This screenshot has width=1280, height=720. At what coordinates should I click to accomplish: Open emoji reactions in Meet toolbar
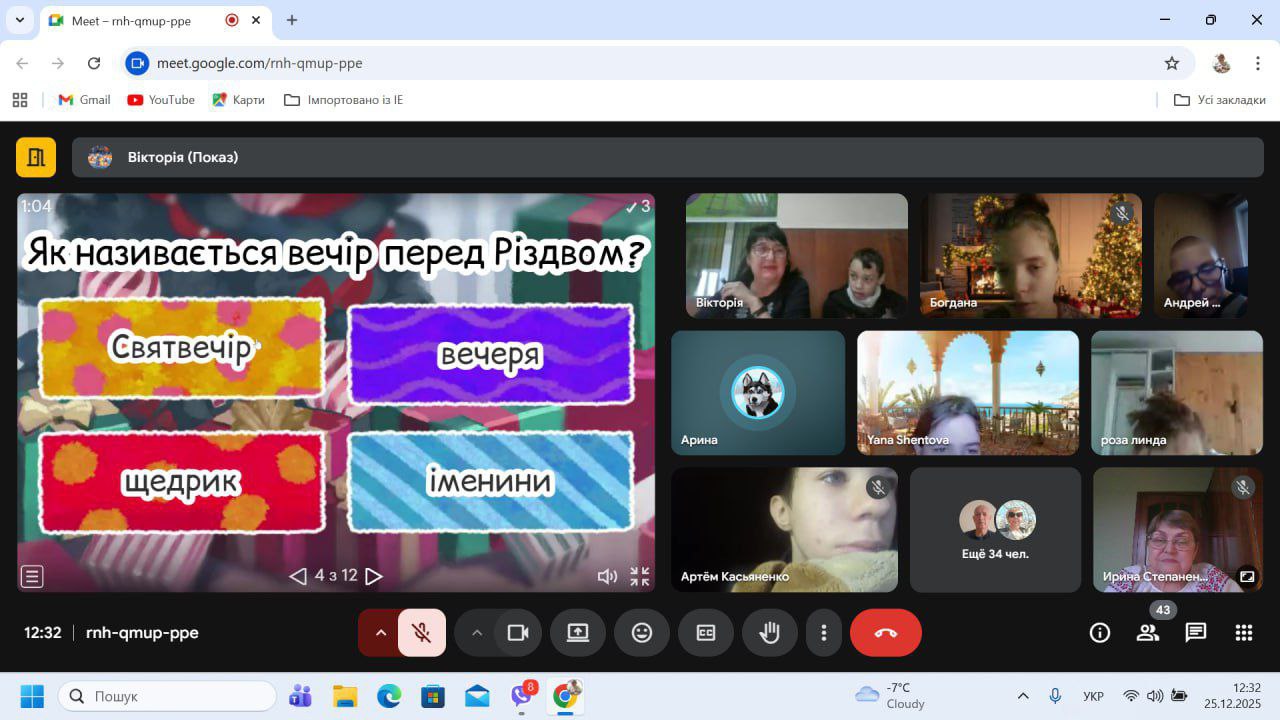click(642, 633)
